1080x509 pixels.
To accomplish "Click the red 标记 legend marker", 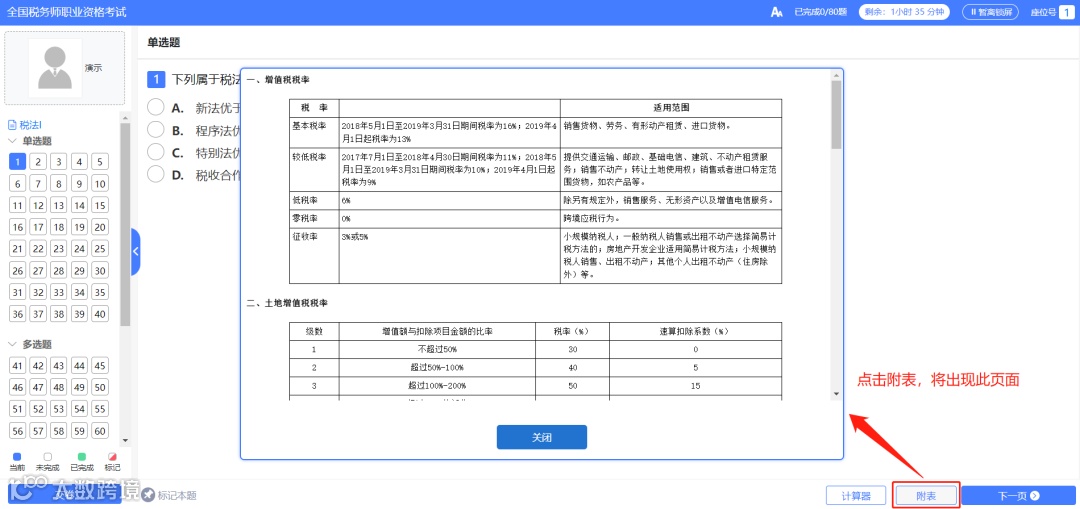I will pyautogui.click(x=112, y=456).
